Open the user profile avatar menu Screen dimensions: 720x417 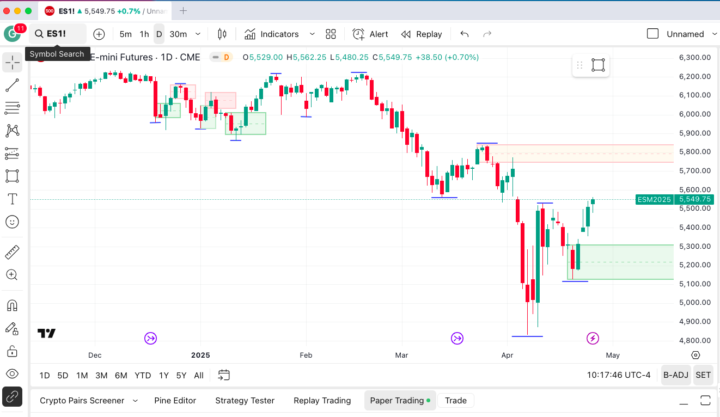coord(12,34)
